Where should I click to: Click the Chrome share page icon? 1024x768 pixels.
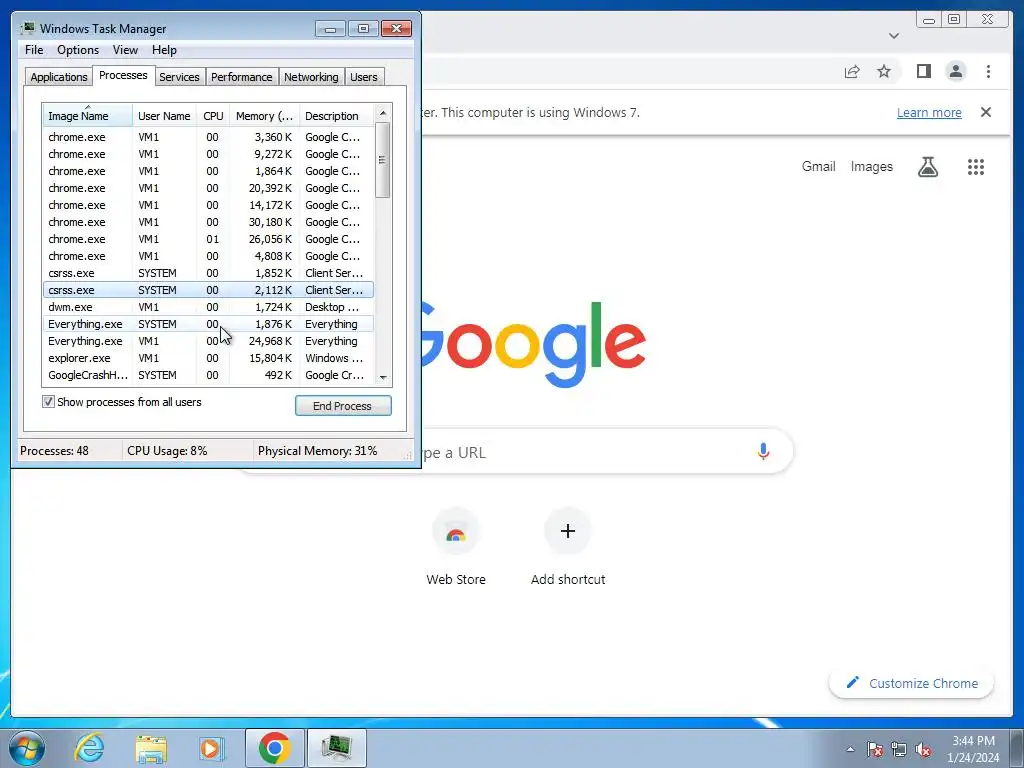click(x=852, y=71)
